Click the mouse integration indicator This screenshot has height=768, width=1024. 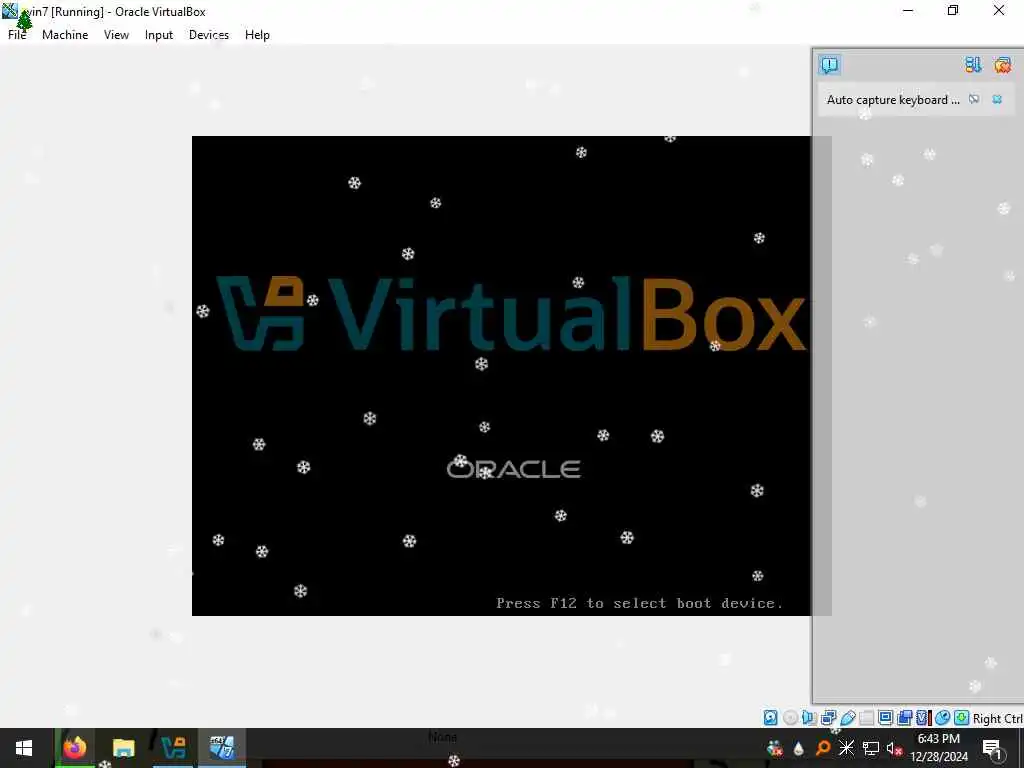(x=942, y=718)
